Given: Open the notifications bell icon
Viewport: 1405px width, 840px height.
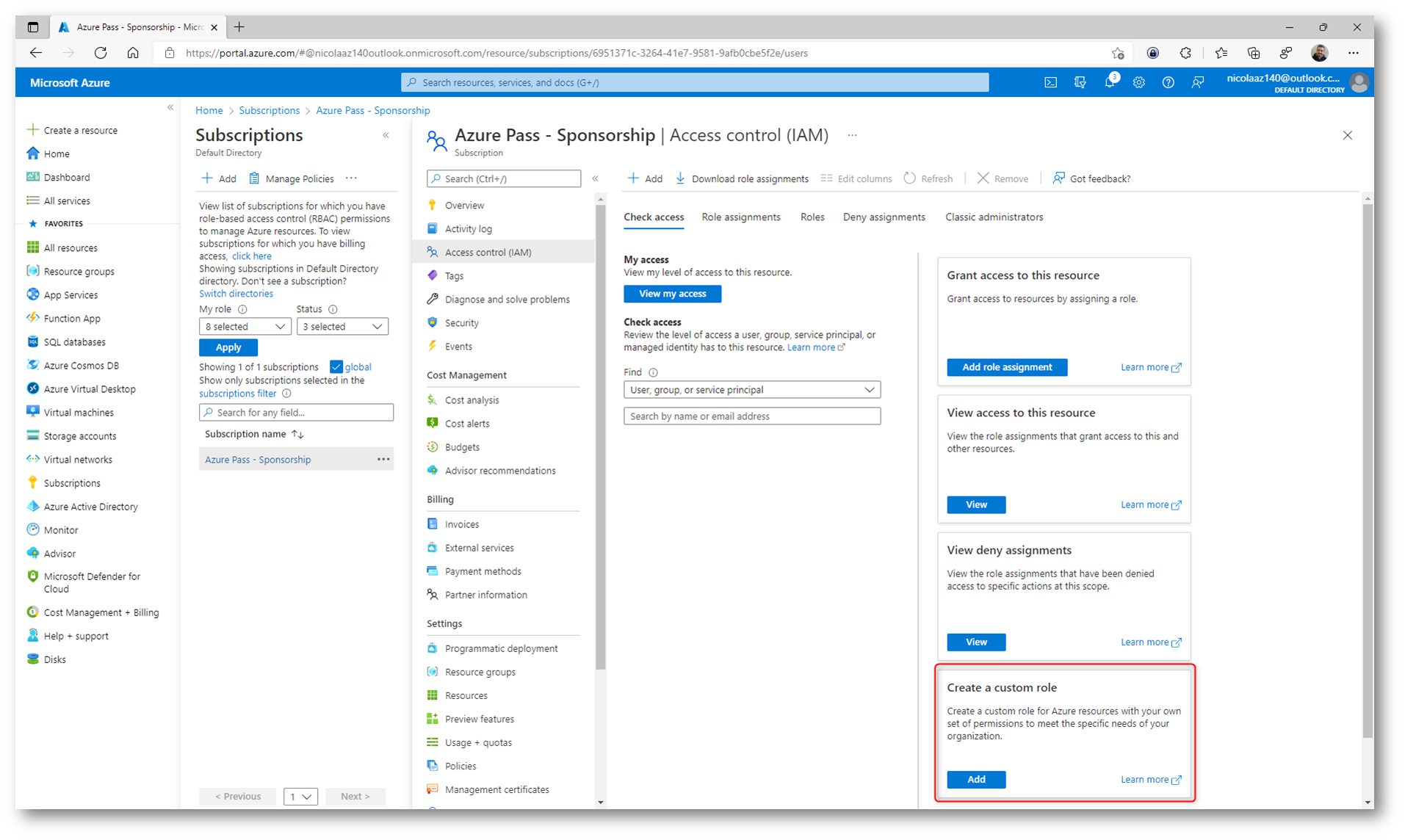Looking at the screenshot, I should (1110, 82).
